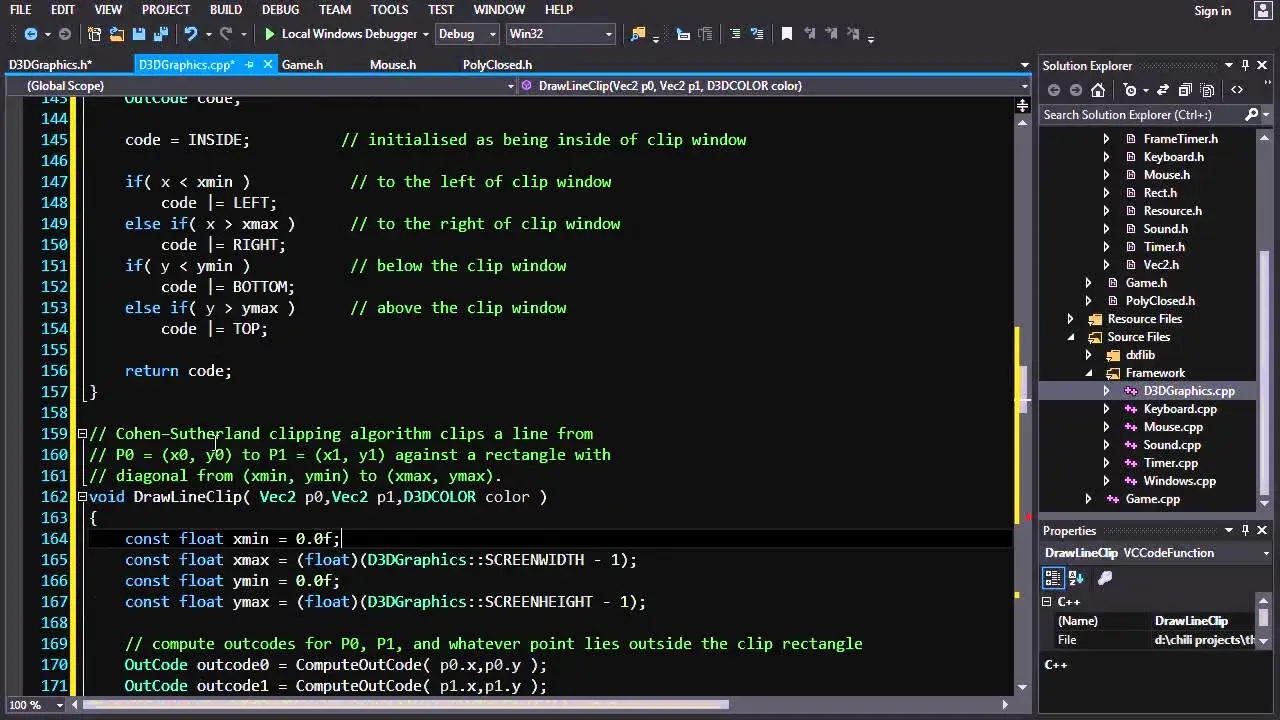The width and height of the screenshot is (1280, 720).
Task: Start debugging with the green play icon
Action: 269,34
